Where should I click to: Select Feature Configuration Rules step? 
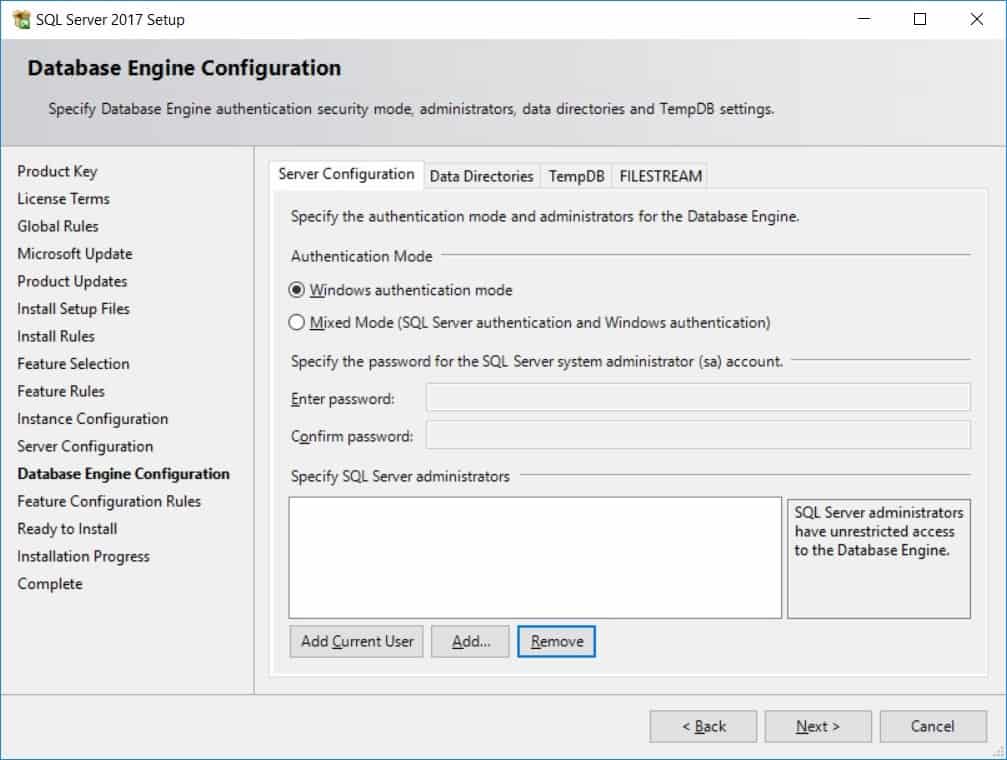[x=109, y=501]
